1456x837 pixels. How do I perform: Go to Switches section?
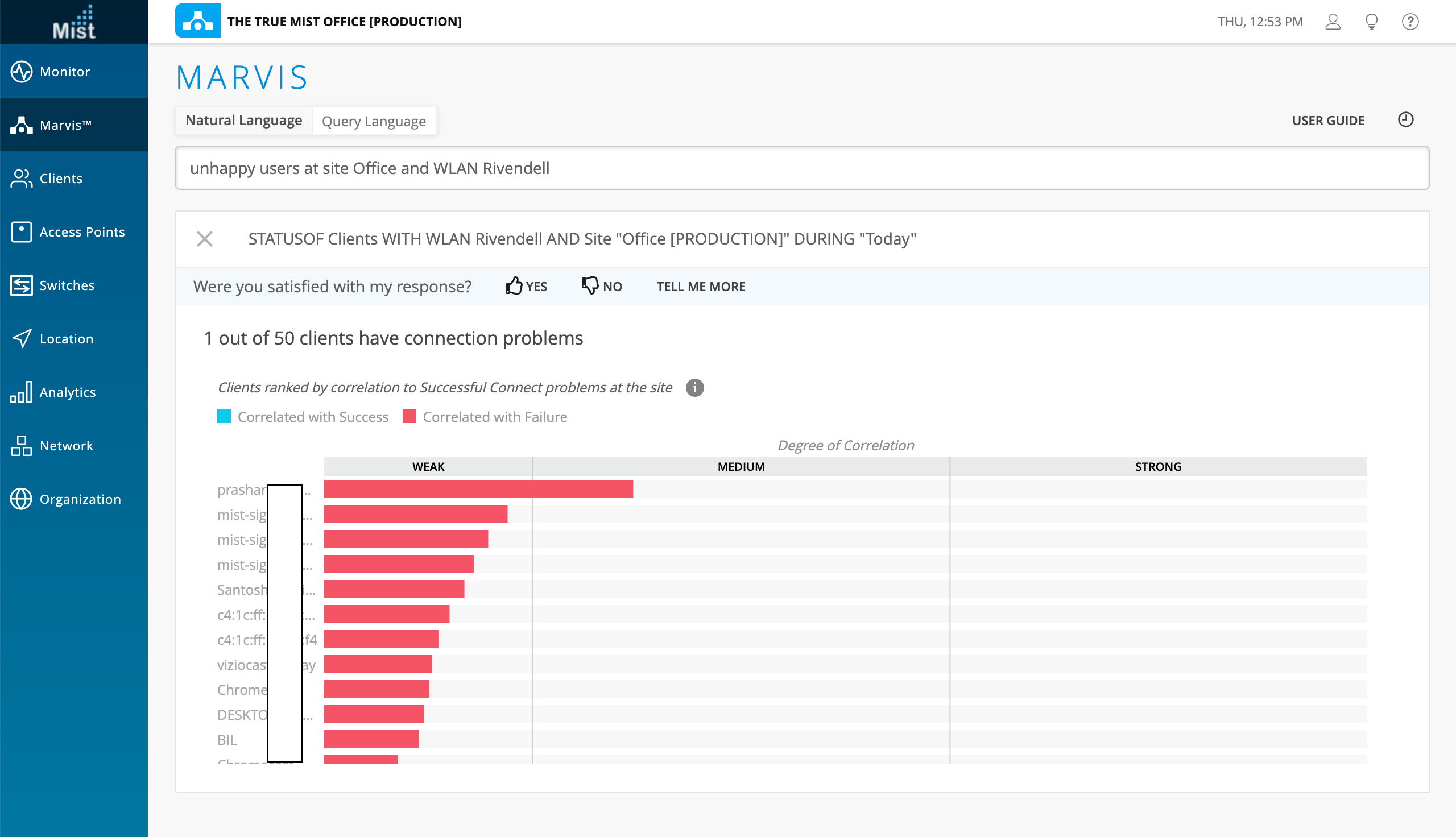pyautogui.click(x=66, y=285)
